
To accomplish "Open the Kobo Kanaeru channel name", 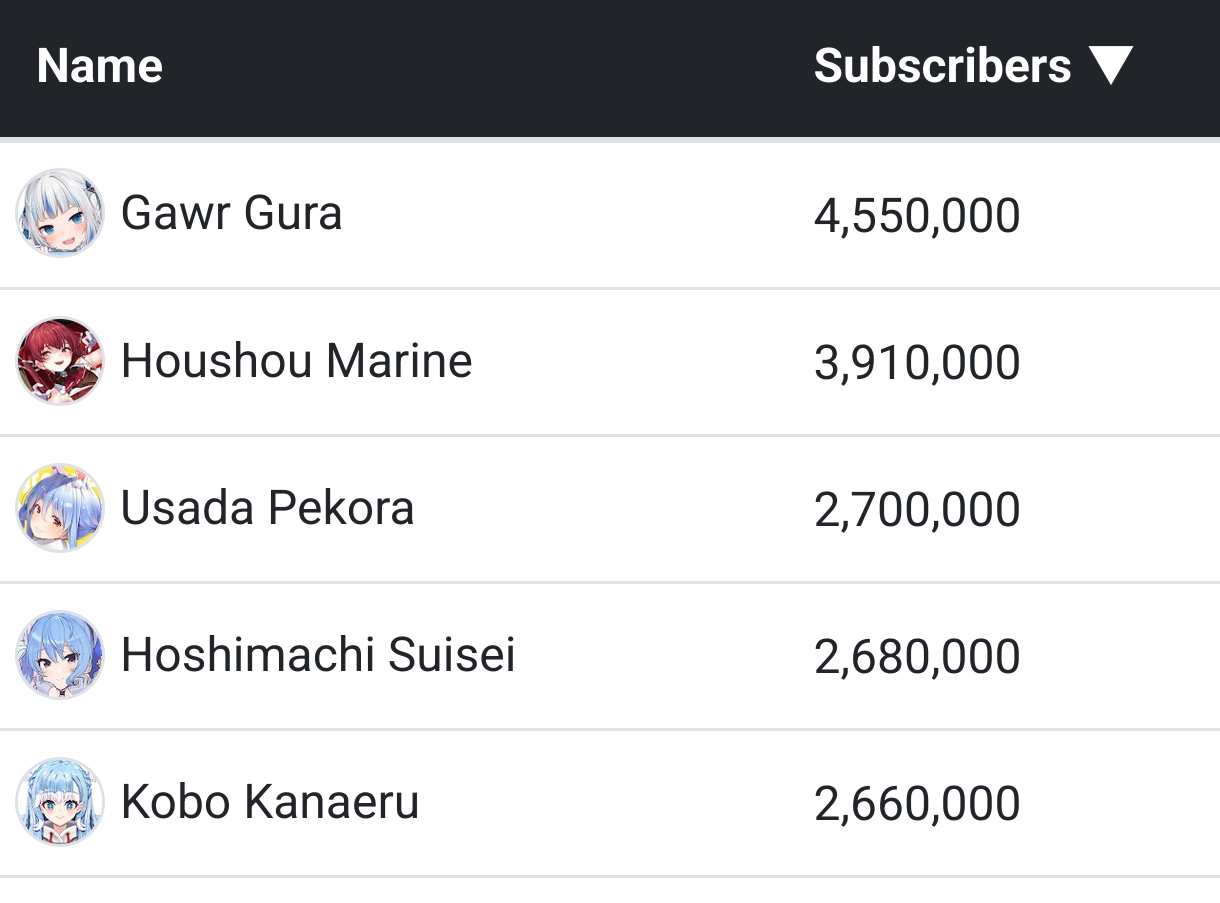I will pyautogui.click(x=270, y=802).
